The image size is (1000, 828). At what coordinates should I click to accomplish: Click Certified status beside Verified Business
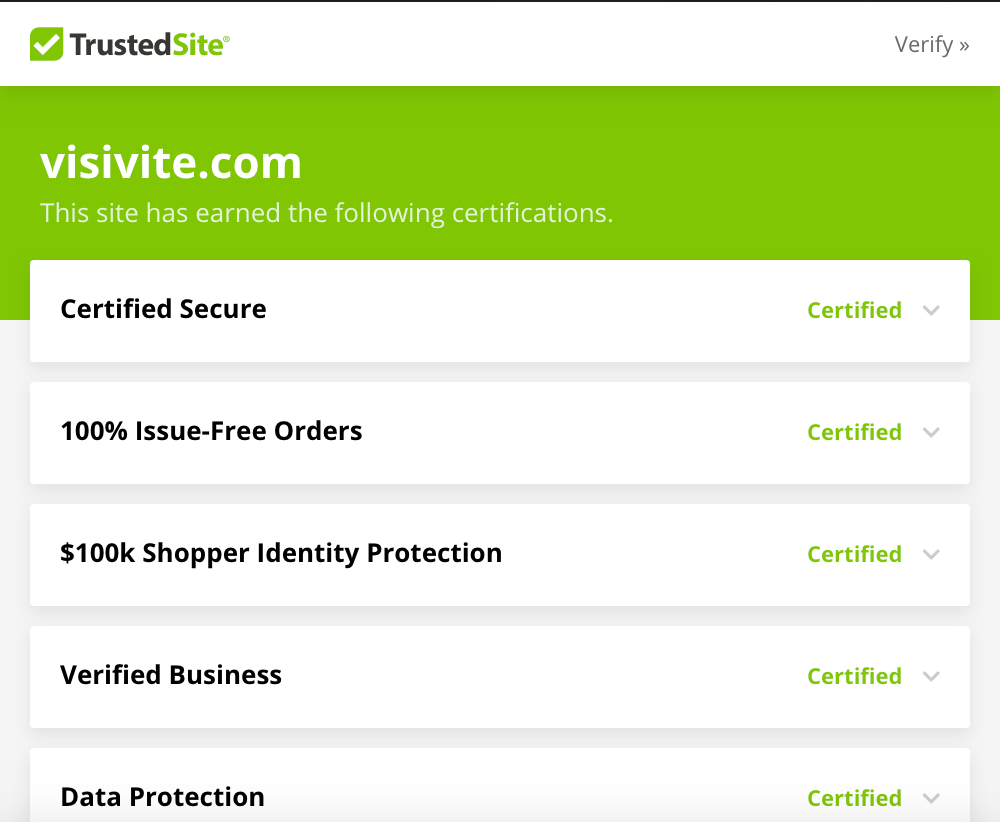854,676
